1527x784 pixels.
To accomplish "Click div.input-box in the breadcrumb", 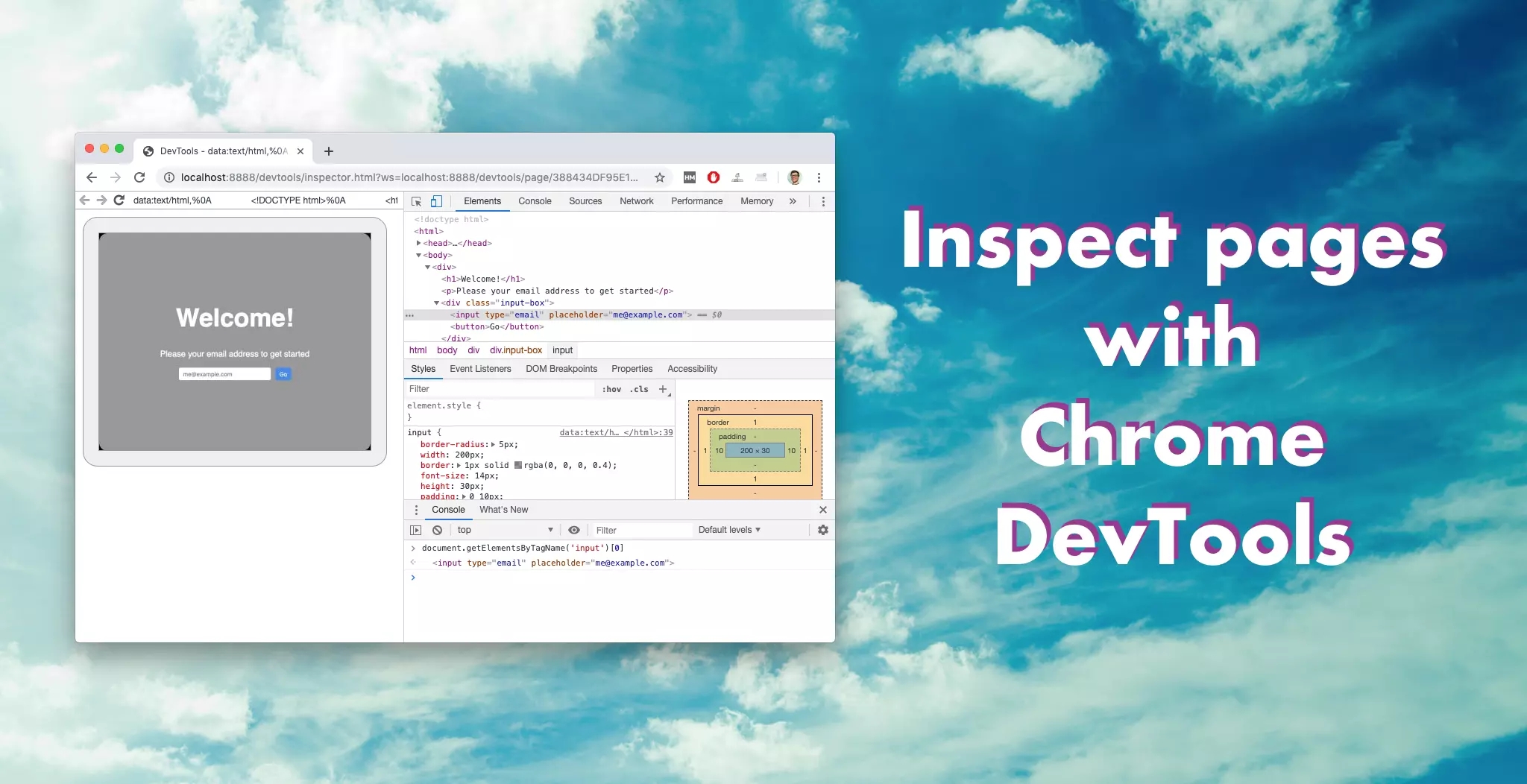I will pyautogui.click(x=516, y=350).
